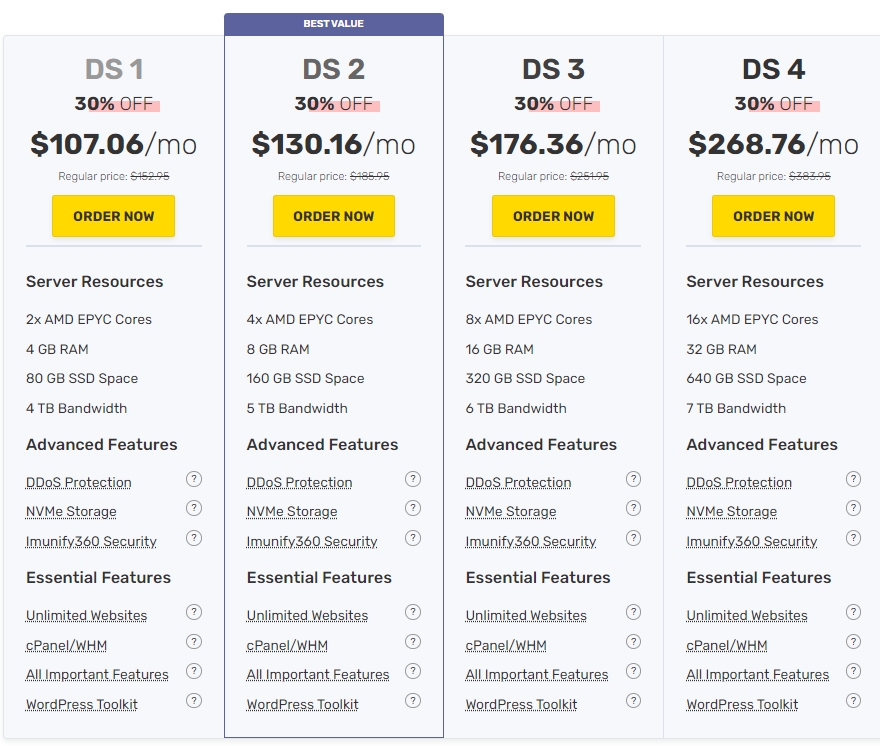The height and width of the screenshot is (746, 880).
Task: Click question mark next to DS 3 Imunify360 Security
Action: pos(633,539)
